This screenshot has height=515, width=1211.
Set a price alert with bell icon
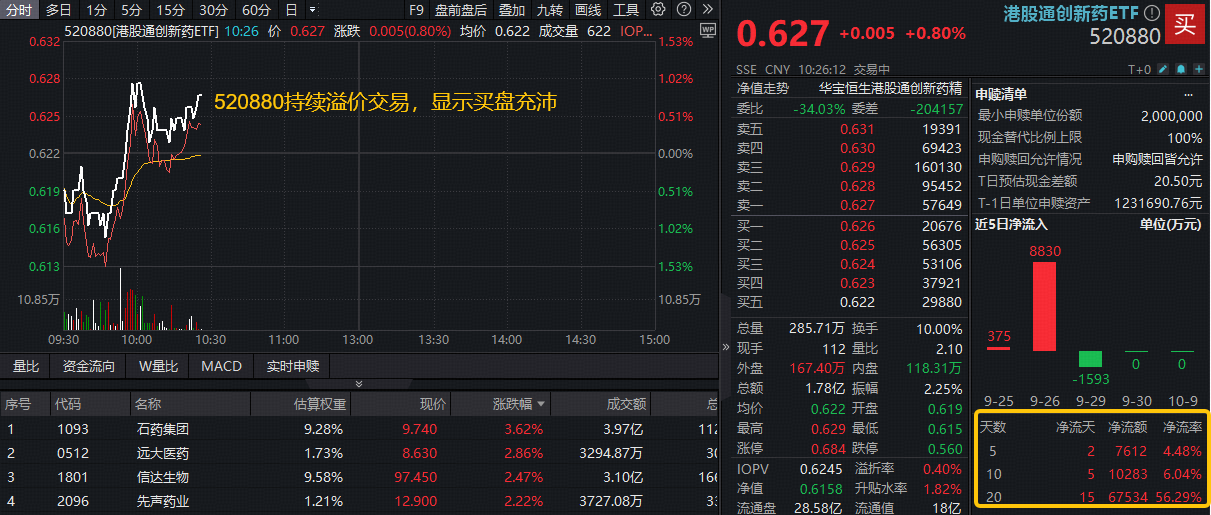[x=1179, y=70]
